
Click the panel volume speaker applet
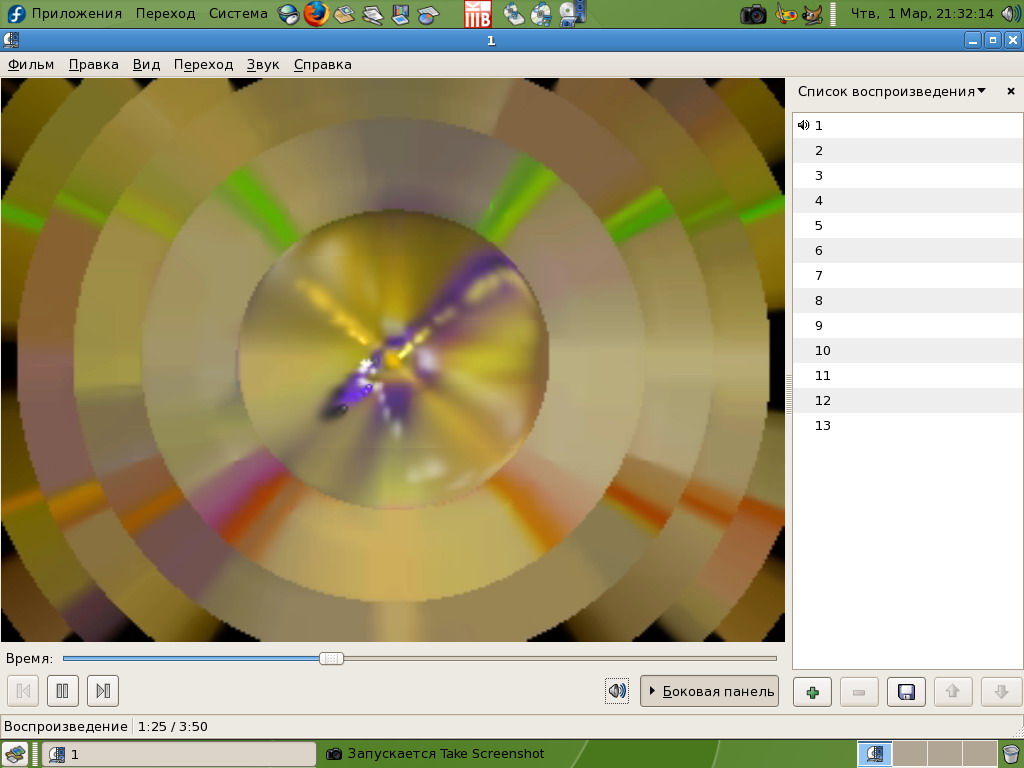pyautogui.click(x=1011, y=13)
